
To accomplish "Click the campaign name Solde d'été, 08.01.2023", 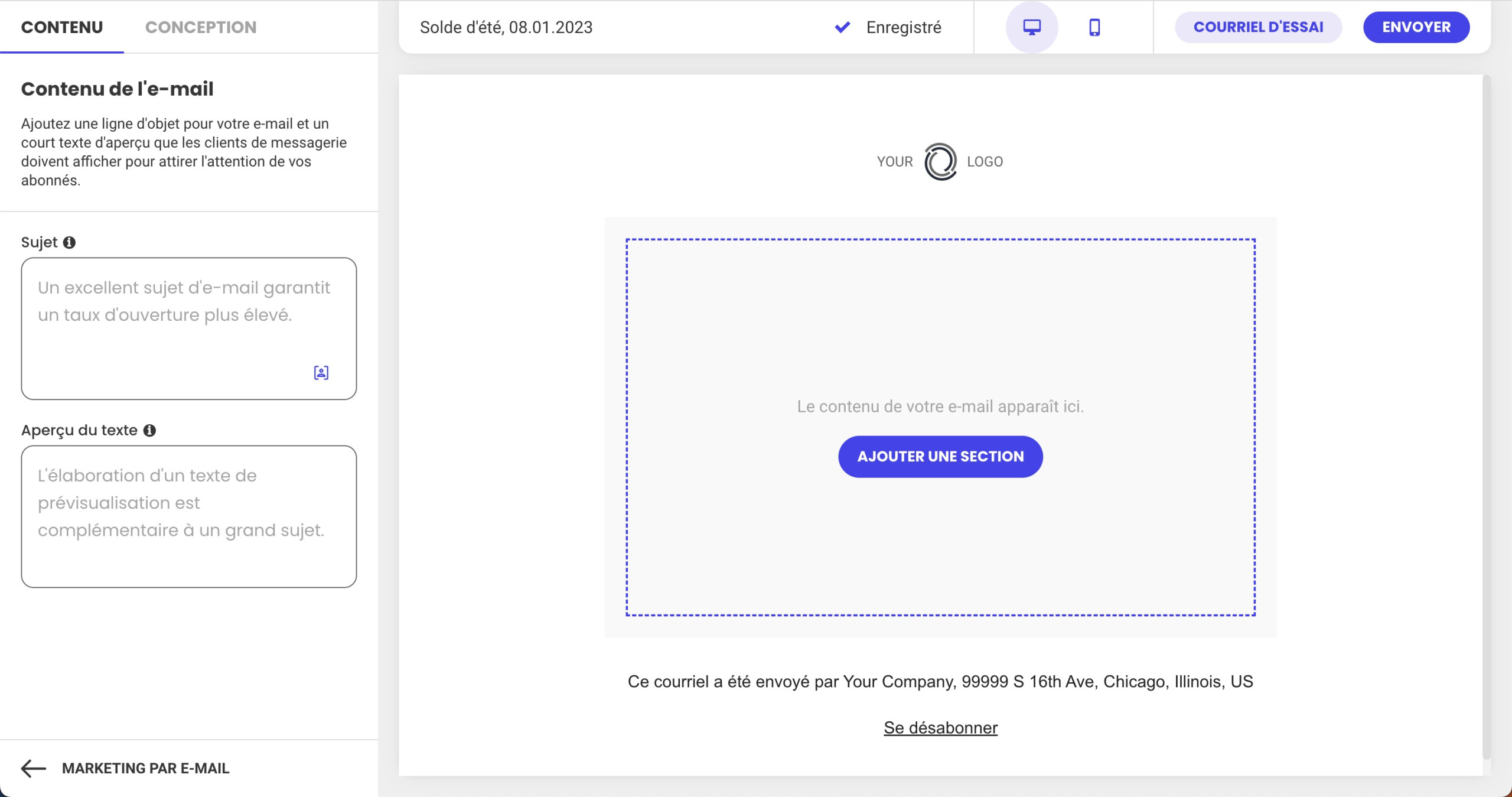I will 506,27.
